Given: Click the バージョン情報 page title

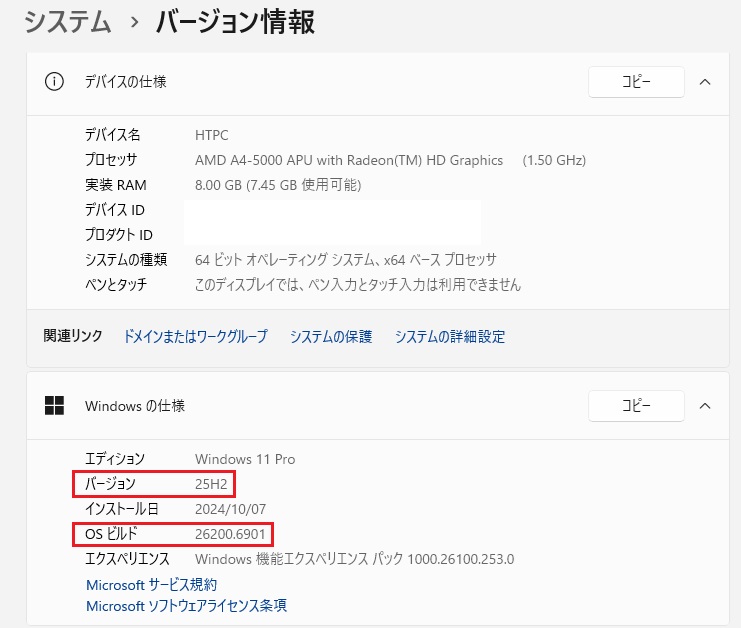Looking at the screenshot, I should coord(235,22).
